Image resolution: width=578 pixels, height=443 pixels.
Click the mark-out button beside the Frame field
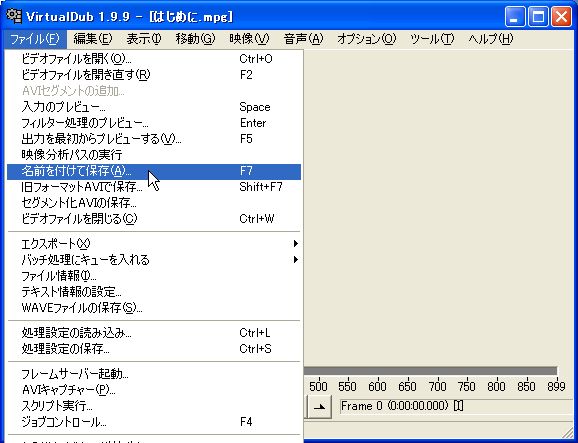pos(319,407)
